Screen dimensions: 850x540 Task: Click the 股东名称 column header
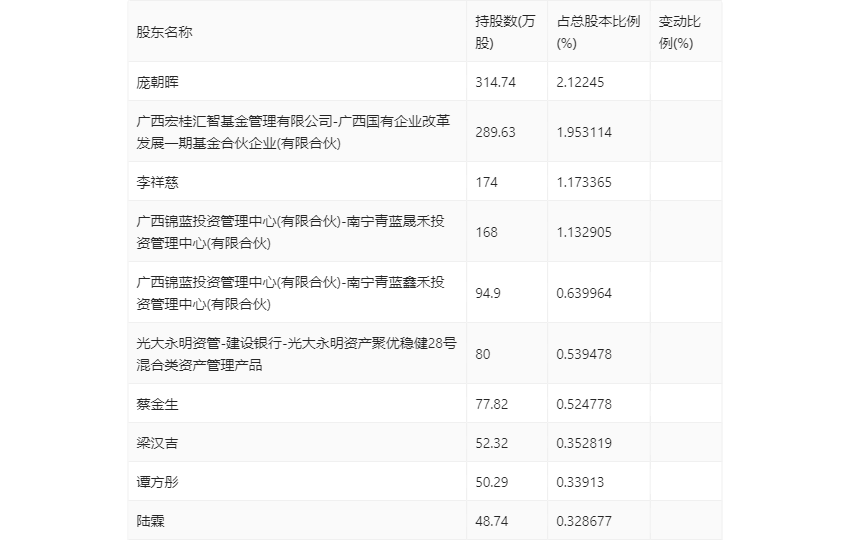coord(164,32)
